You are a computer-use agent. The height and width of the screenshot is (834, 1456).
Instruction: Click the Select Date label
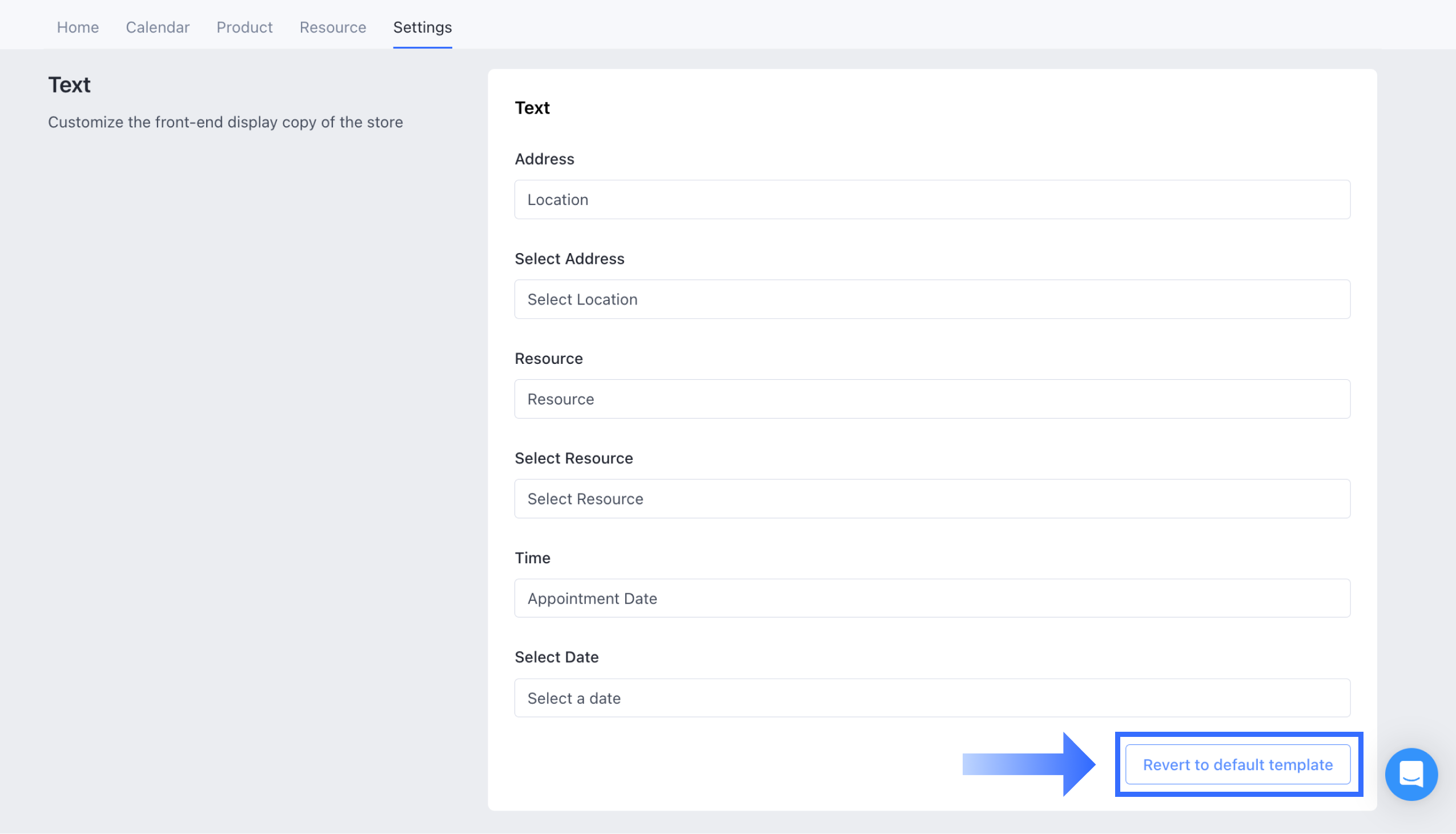pyautogui.click(x=556, y=656)
